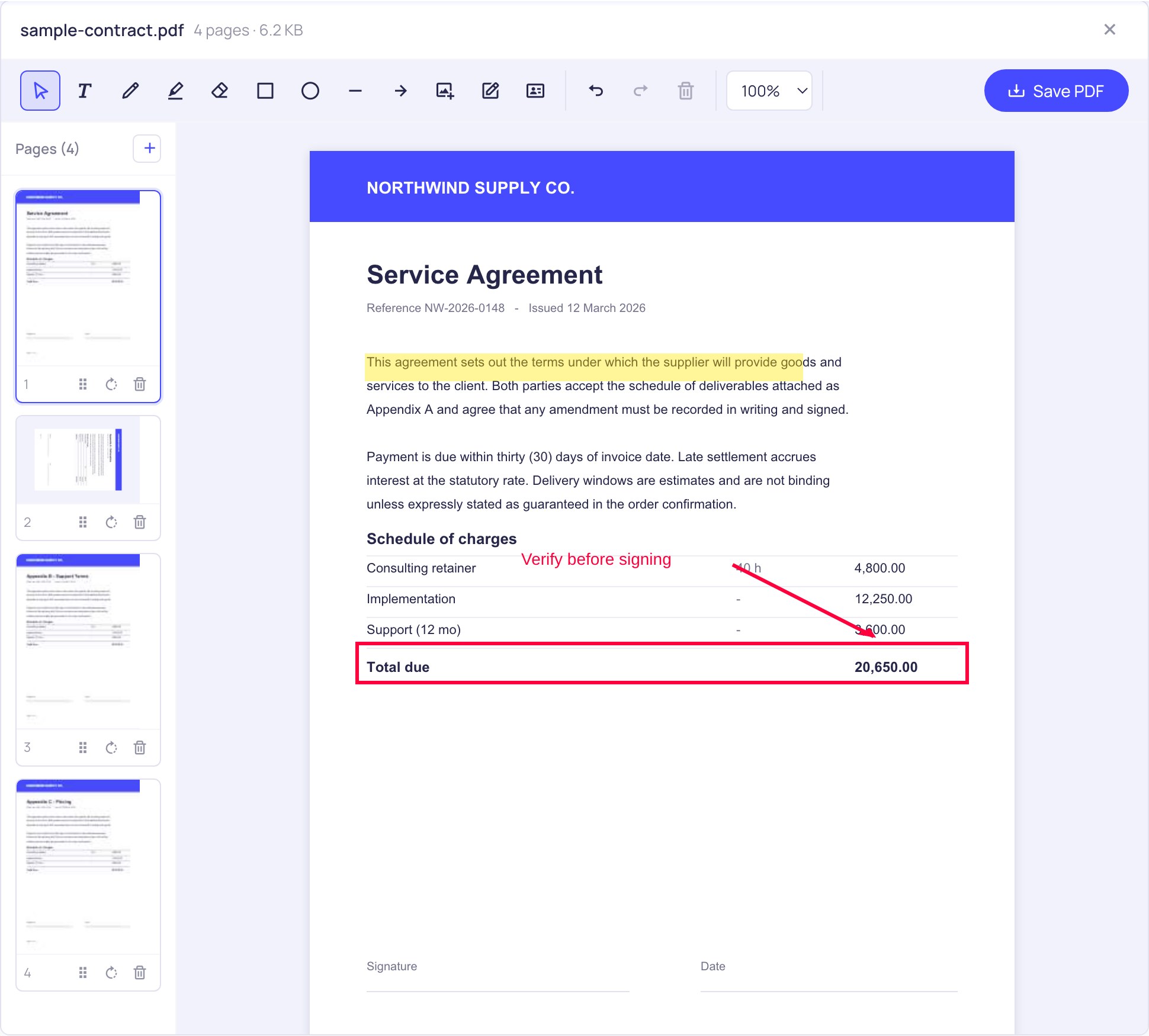Image resolution: width=1149 pixels, height=1036 pixels.
Task: Delete page 4
Action: tap(140, 973)
